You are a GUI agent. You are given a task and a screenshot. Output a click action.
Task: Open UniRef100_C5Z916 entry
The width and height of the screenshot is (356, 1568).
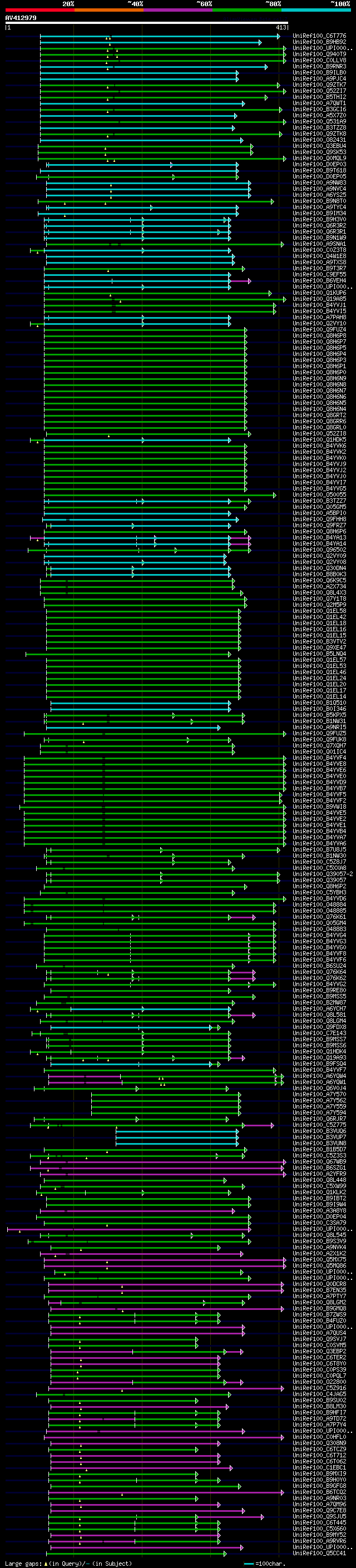(319, 1388)
